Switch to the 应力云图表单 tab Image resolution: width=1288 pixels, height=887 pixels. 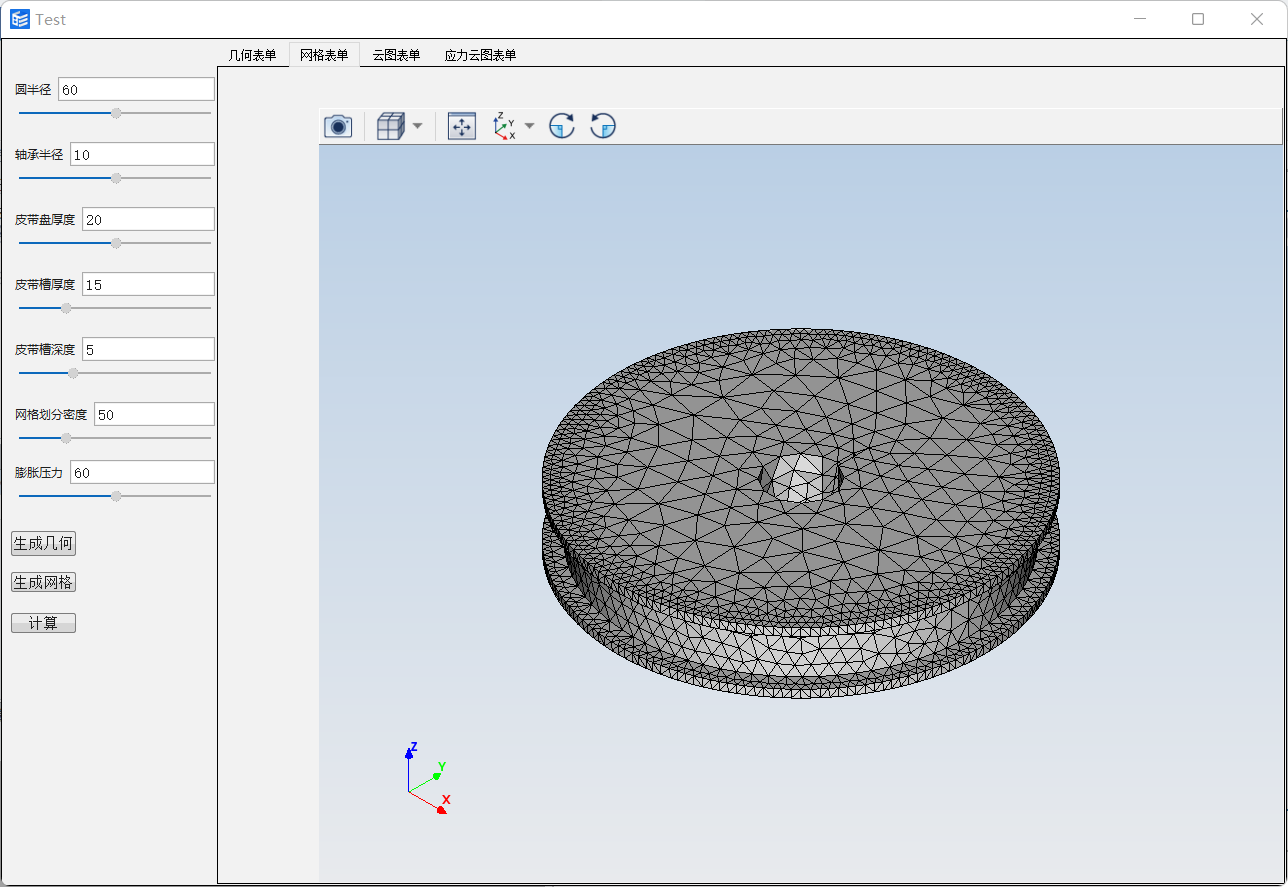[x=481, y=55]
